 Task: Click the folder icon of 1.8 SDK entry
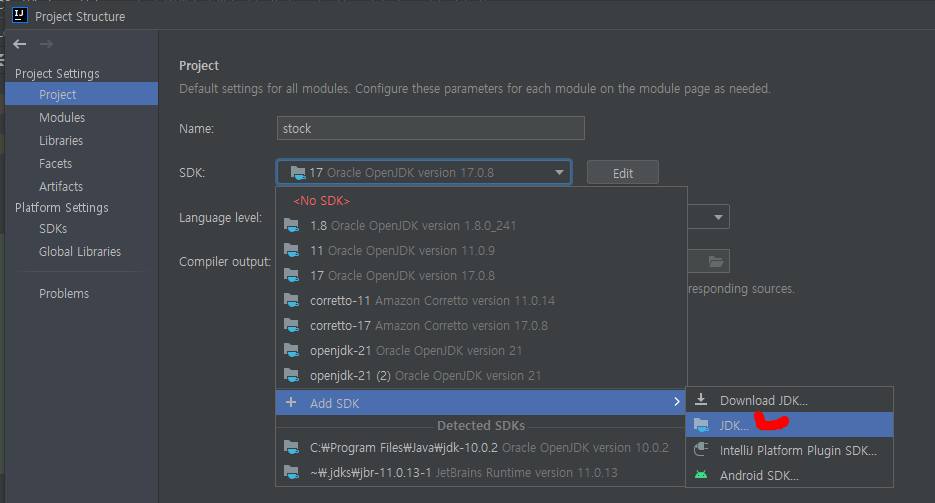(292, 225)
